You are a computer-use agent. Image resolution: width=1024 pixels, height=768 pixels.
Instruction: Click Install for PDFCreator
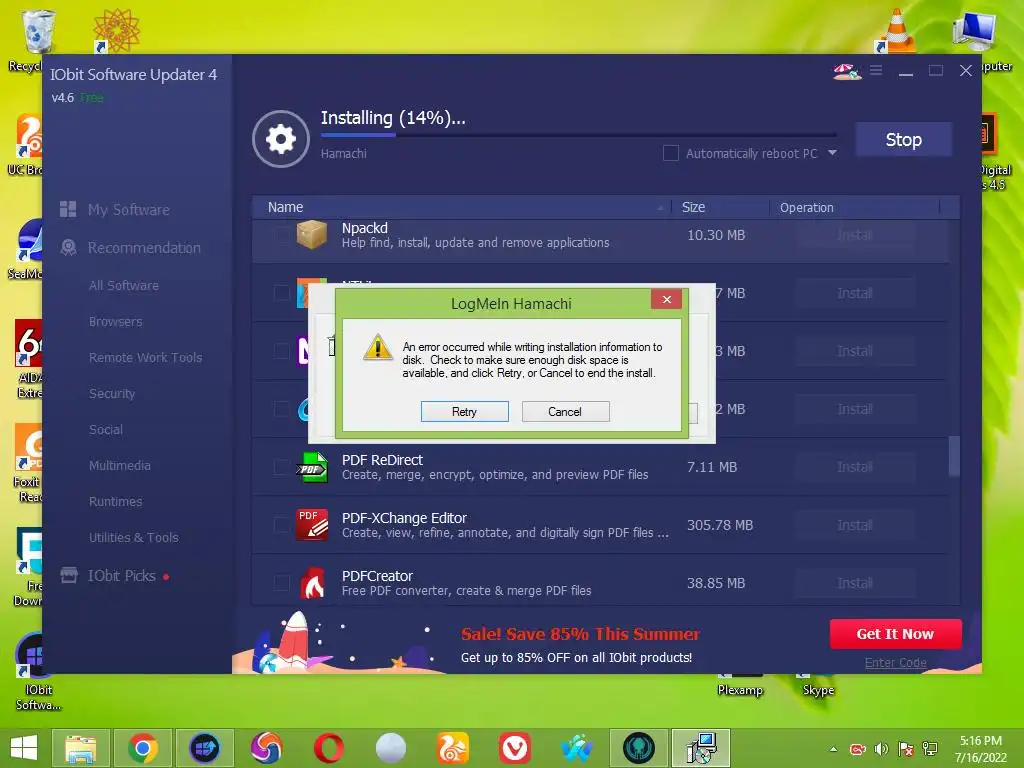click(855, 583)
